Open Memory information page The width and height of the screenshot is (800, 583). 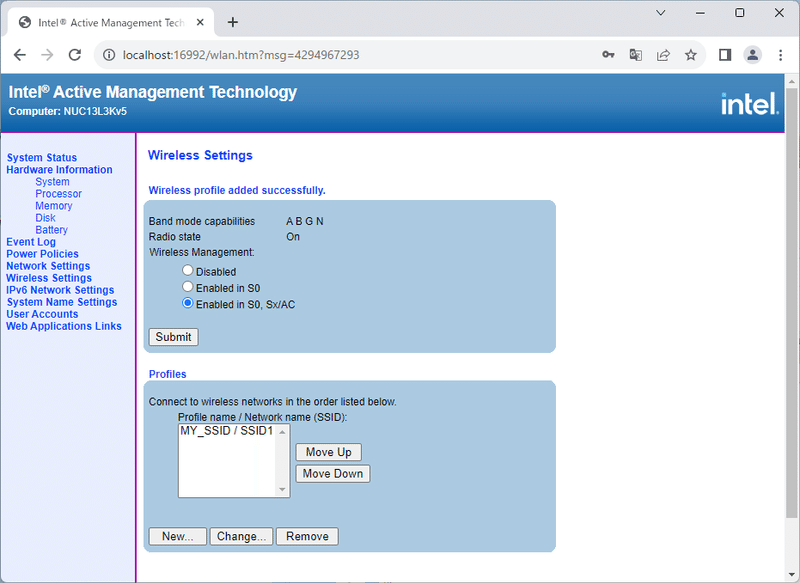point(54,206)
